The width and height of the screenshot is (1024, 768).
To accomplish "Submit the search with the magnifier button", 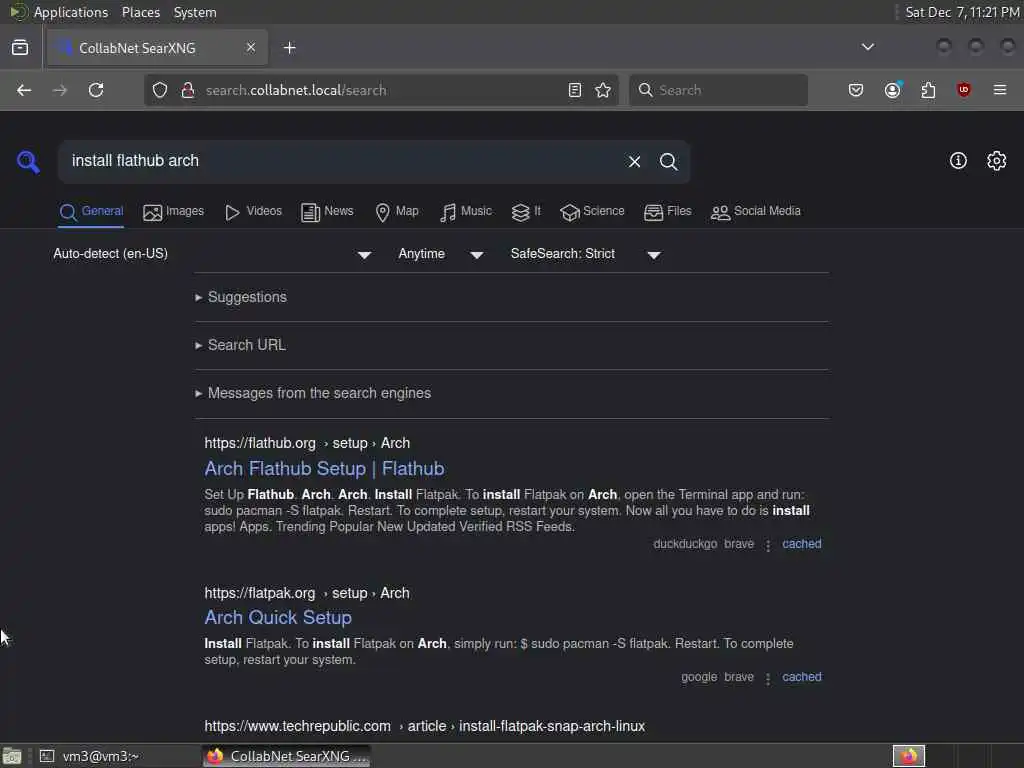I will click(668, 161).
